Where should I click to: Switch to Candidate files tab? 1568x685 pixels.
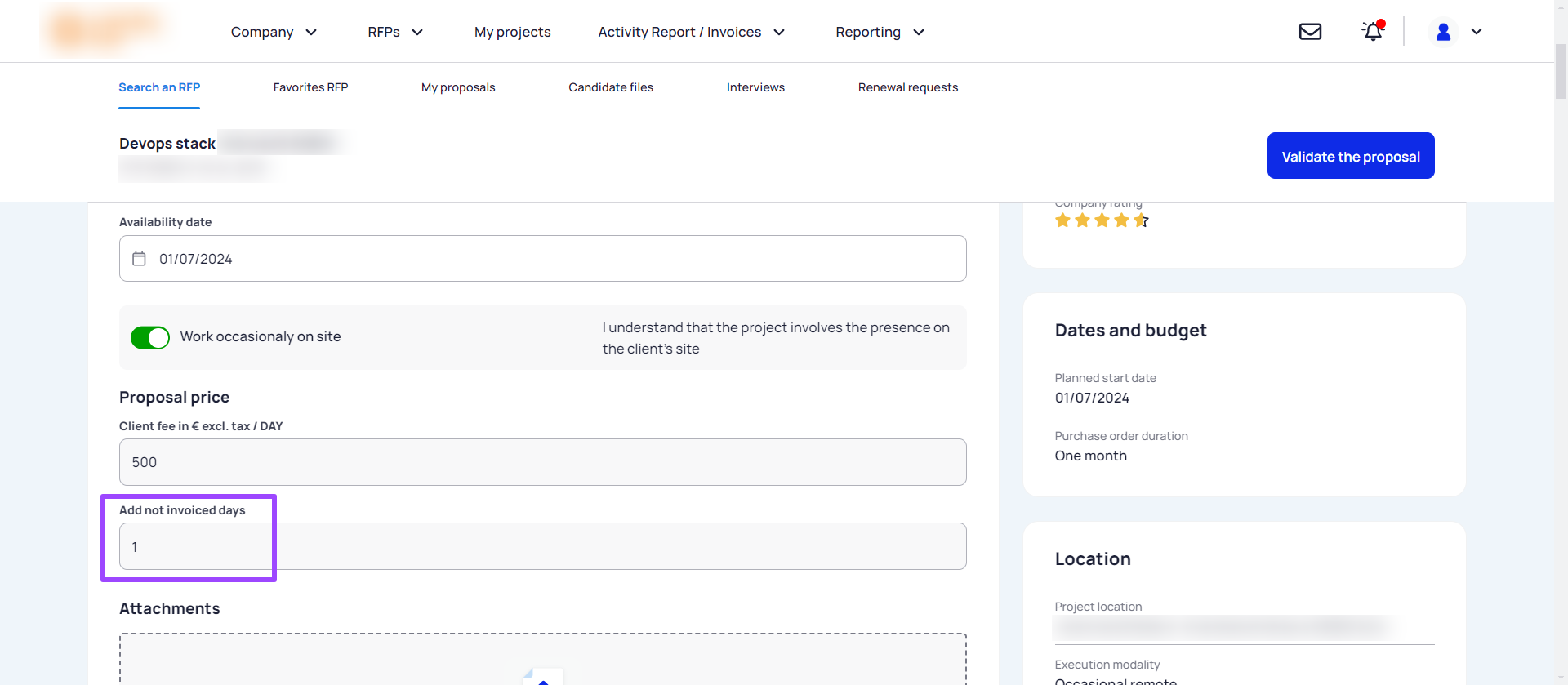click(x=611, y=87)
